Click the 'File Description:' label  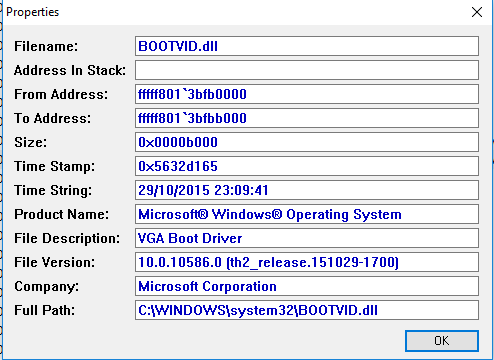coord(67,238)
